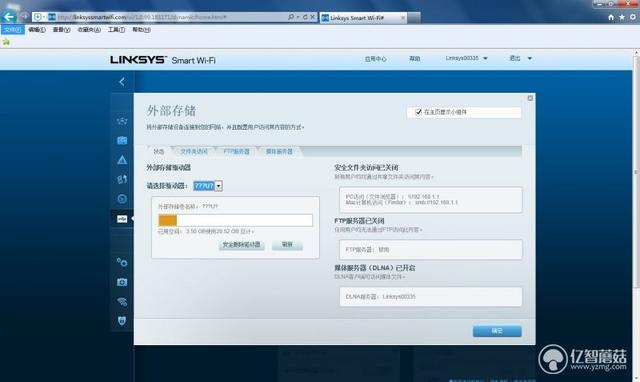Open Parental Controls warning triangle icon
Screen dimensions: 640x382
[122, 160]
